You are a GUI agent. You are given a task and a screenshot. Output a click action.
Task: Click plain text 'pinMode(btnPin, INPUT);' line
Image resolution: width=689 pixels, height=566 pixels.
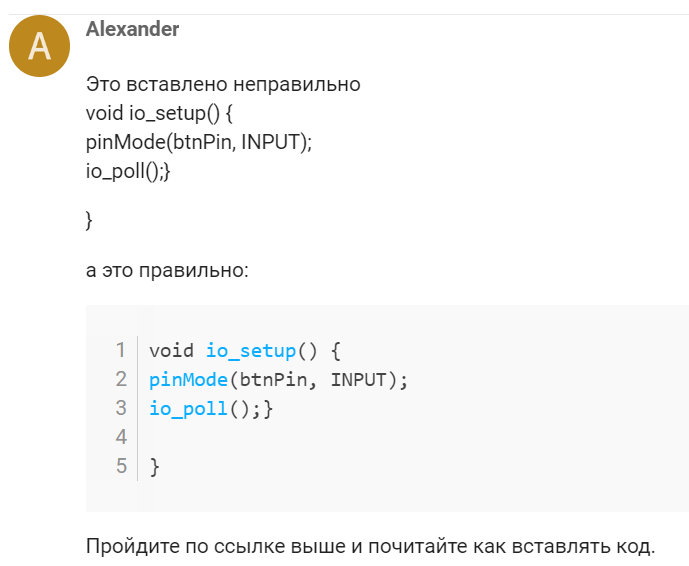click(199, 142)
